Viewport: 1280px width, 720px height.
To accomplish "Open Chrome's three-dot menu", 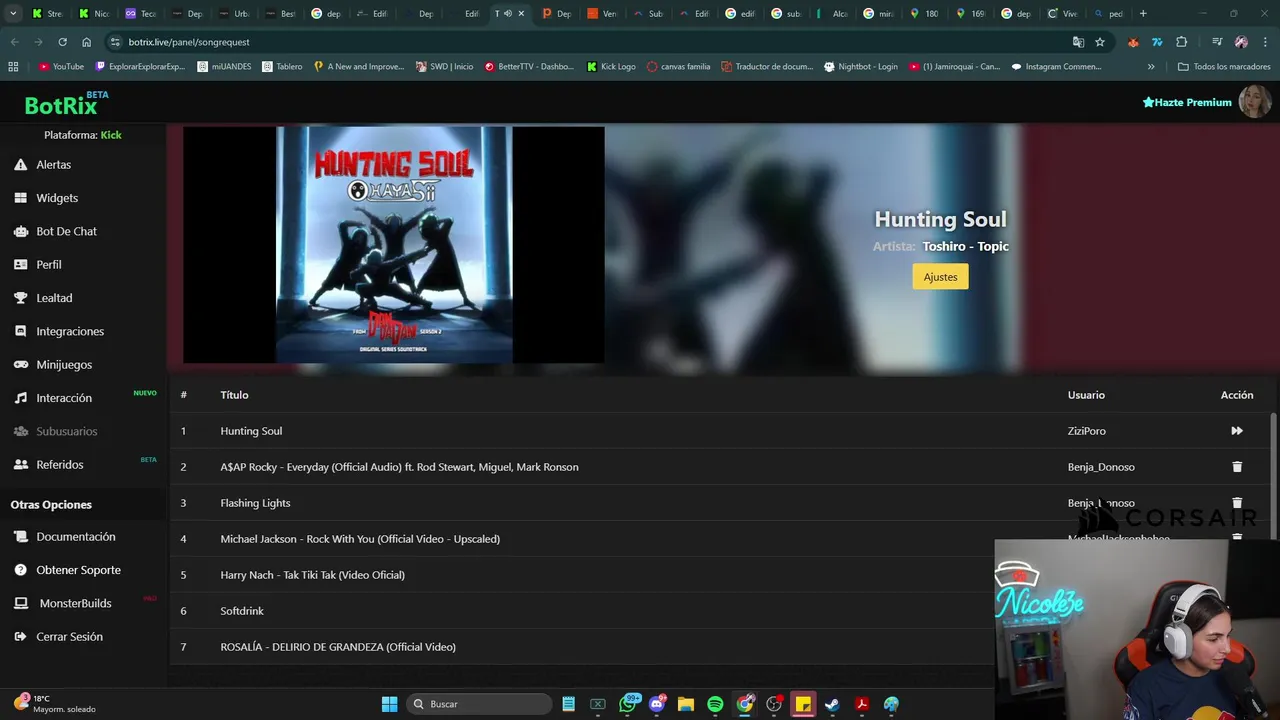I will tap(1264, 42).
